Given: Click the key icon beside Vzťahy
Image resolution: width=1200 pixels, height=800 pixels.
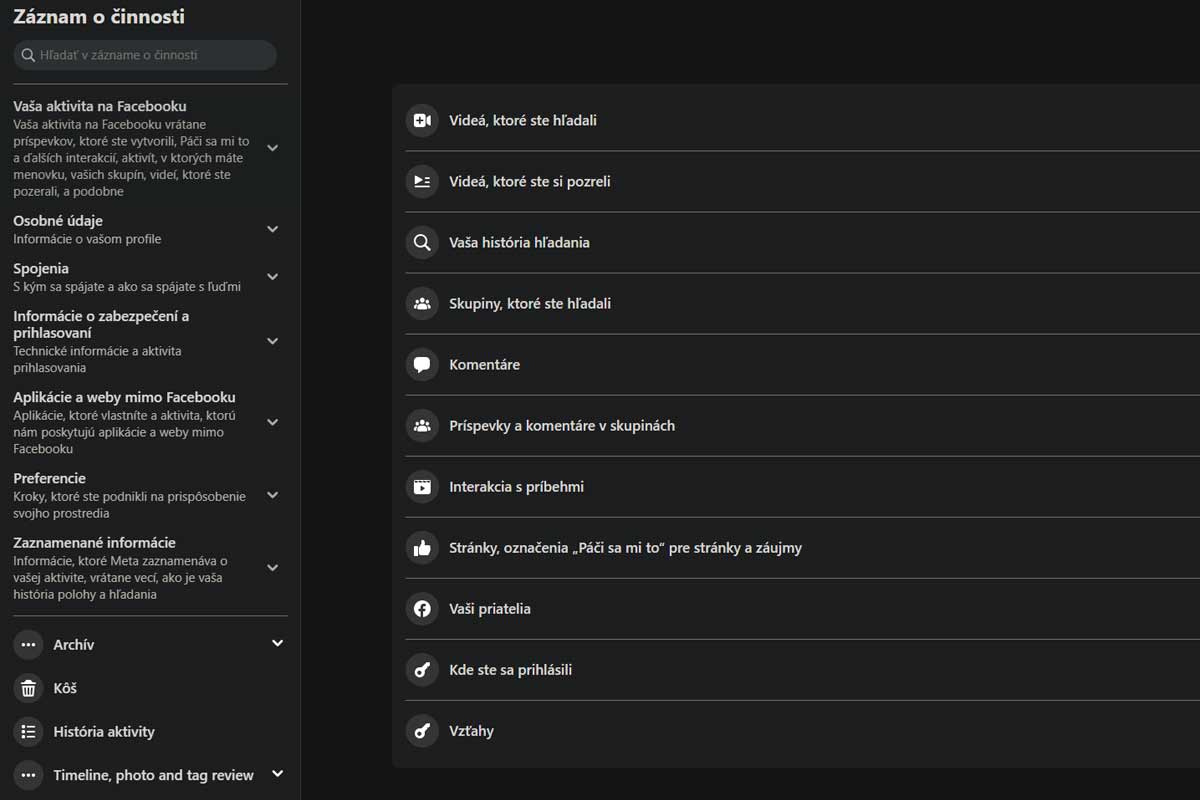Looking at the screenshot, I should point(422,731).
